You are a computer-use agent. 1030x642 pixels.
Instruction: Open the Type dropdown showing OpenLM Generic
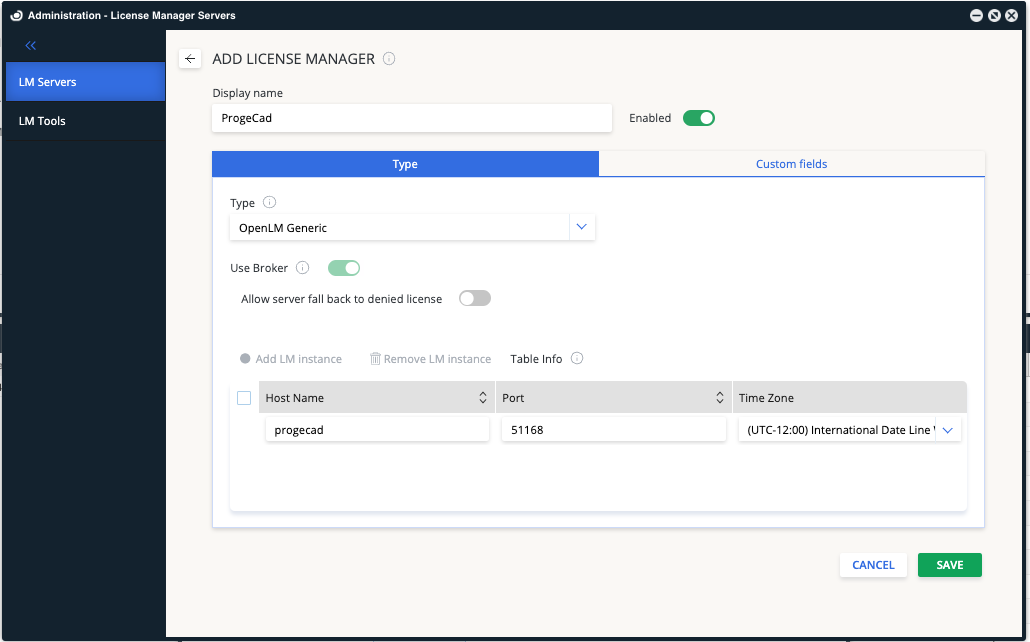(581, 227)
